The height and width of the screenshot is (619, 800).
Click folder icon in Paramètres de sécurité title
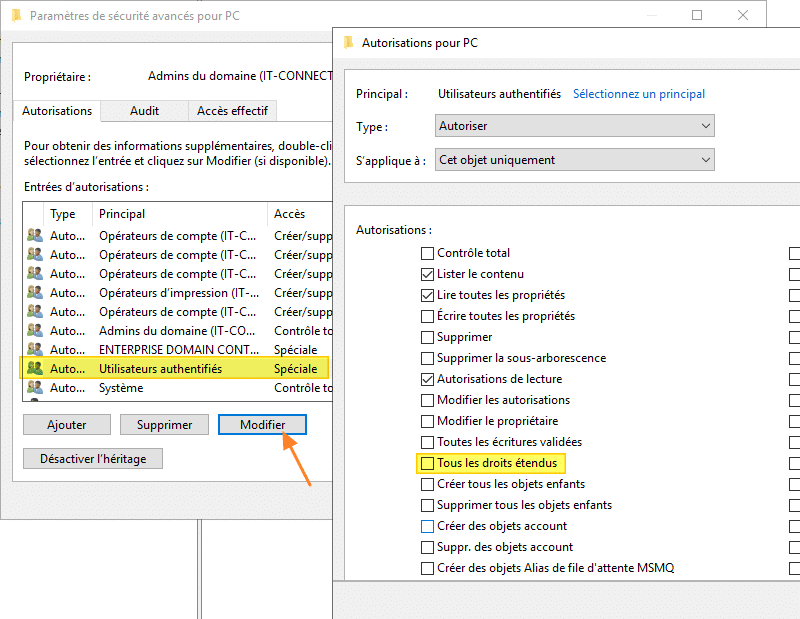click(16, 16)
